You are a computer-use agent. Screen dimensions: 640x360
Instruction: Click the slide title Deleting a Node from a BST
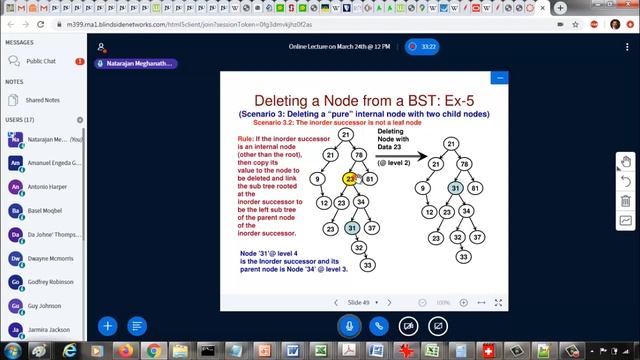point(364,100)
